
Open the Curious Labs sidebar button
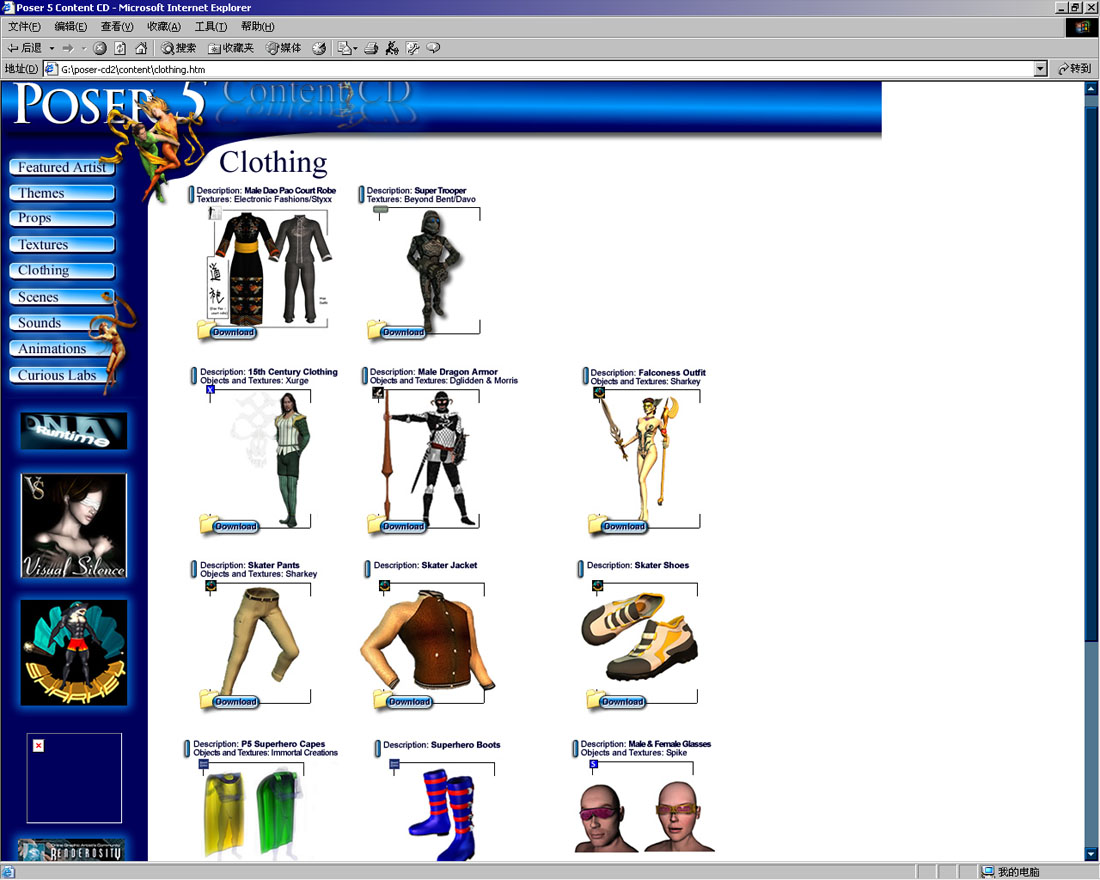pyautogui.click(x=62, y=375)
